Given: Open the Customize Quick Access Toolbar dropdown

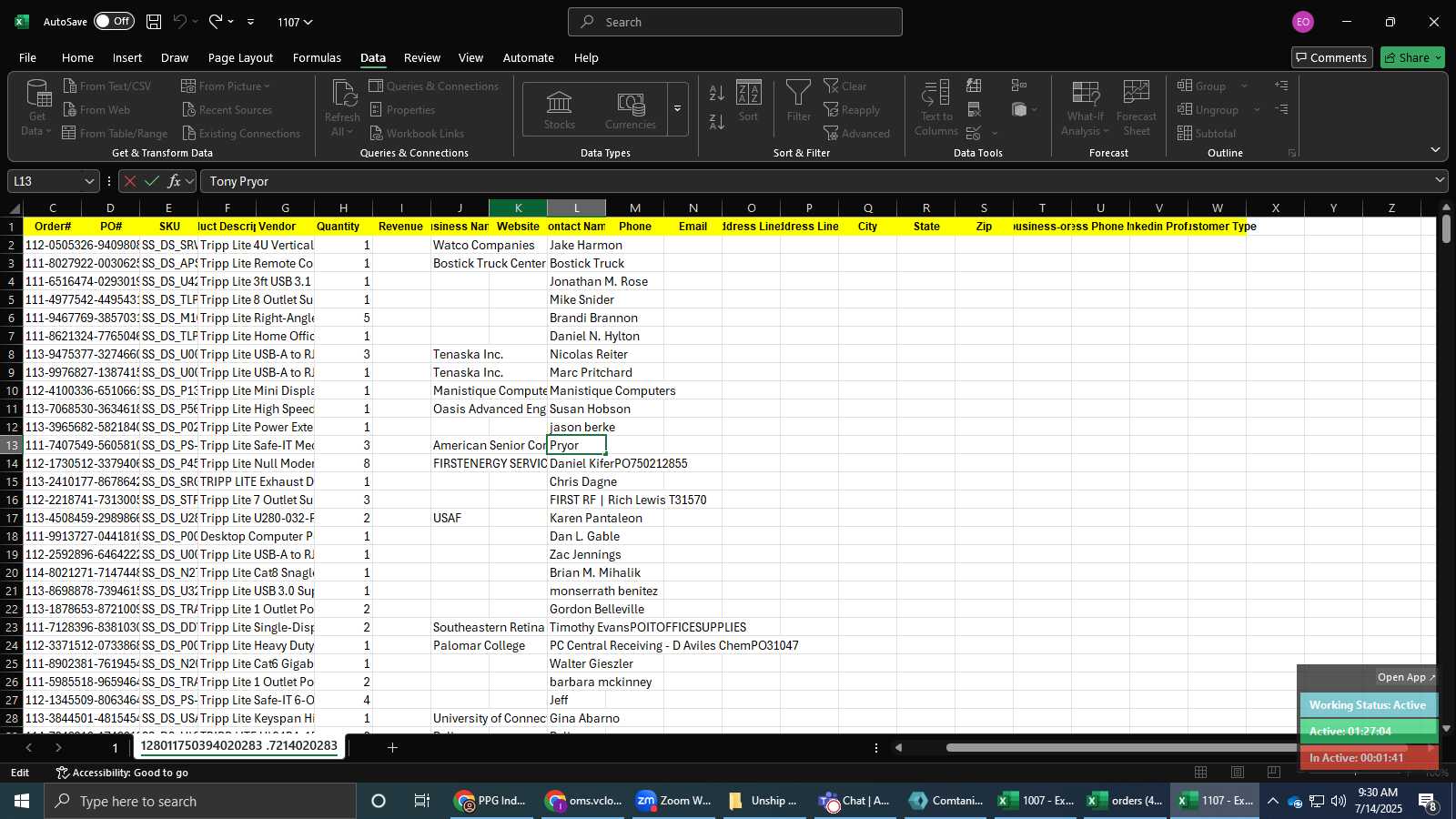Looking at the screenshot, I should (x=250, y=22).
